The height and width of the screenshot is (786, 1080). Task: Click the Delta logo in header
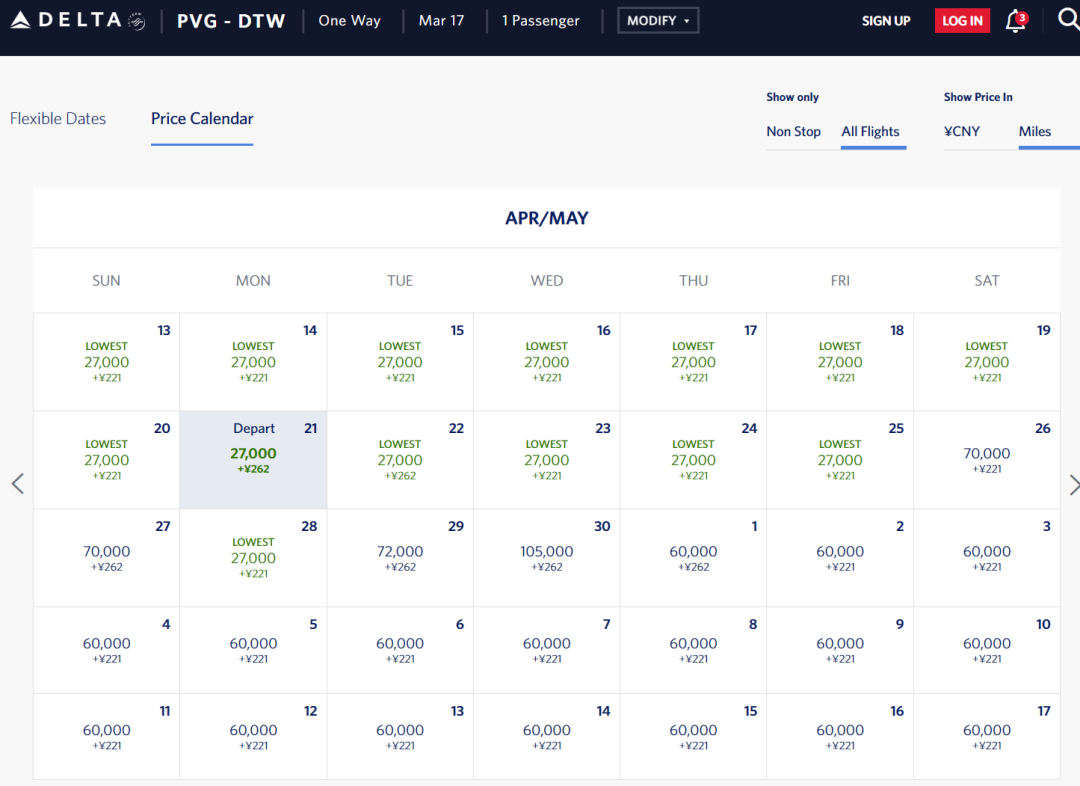tap(78, 21)
